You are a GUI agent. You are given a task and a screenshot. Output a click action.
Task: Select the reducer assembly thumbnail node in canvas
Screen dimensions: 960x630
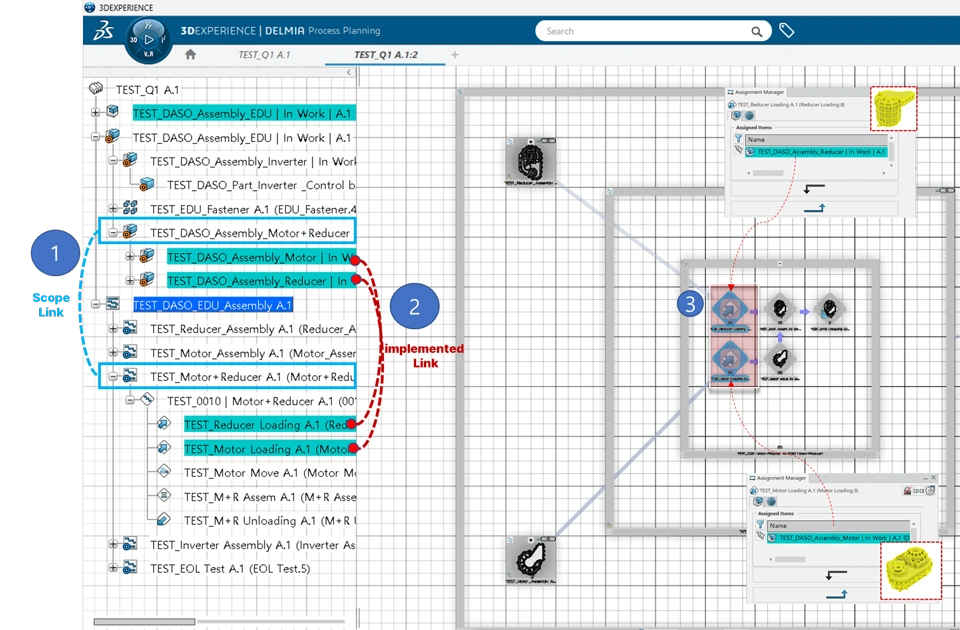click(530, 160)
